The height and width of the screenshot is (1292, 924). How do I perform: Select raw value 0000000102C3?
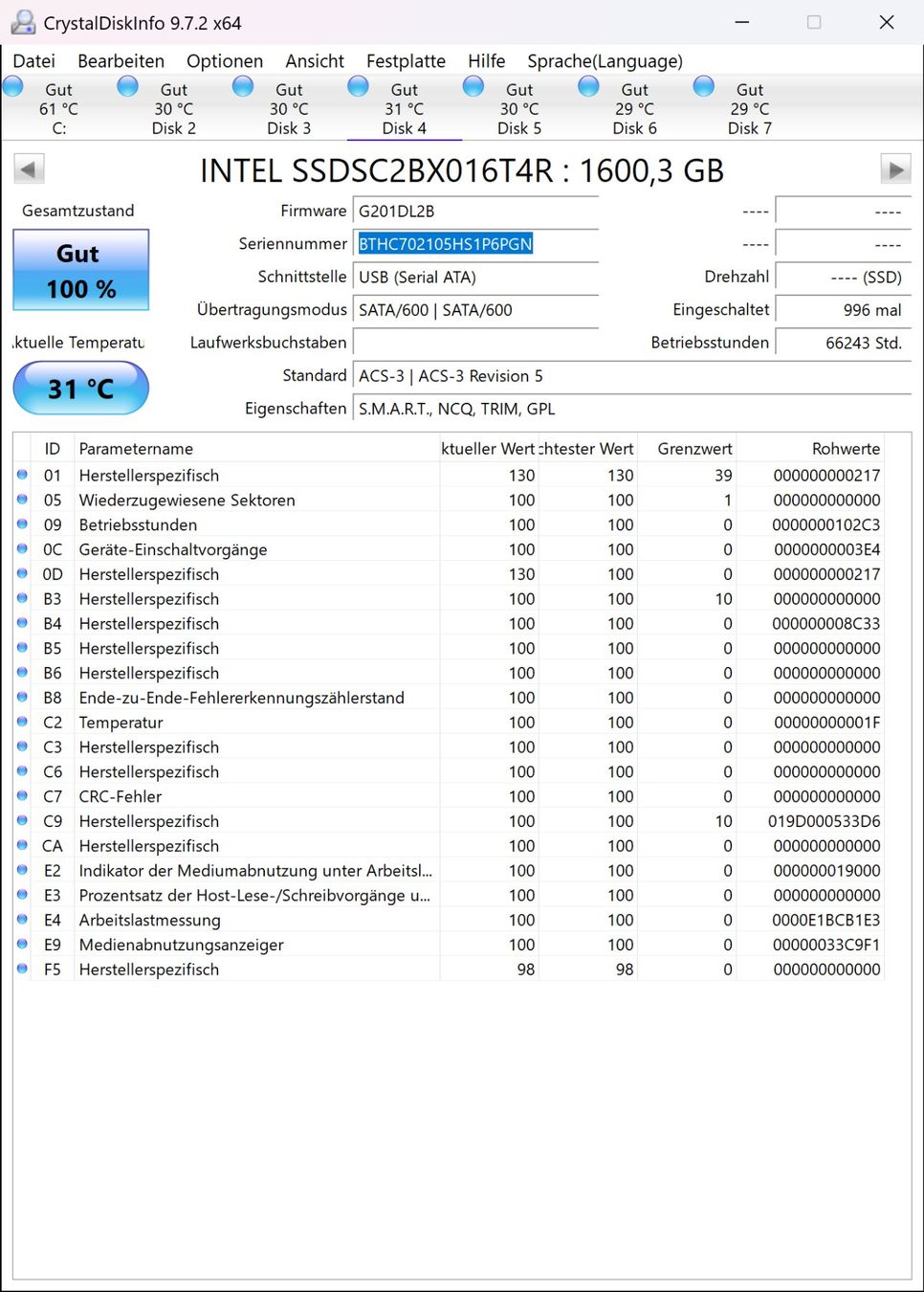point(825,524)
